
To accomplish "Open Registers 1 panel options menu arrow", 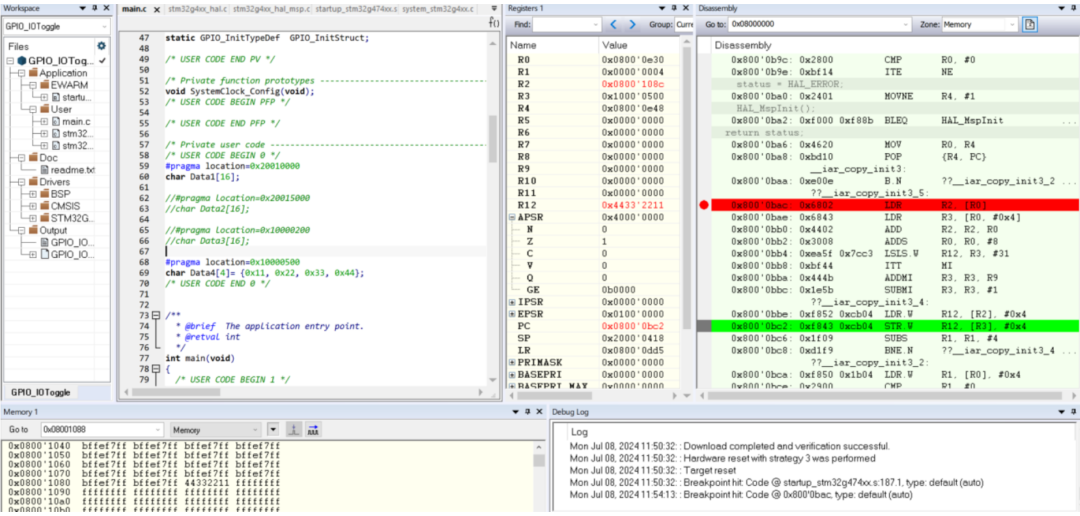I will pyautogui.click(x=662, y=8).
